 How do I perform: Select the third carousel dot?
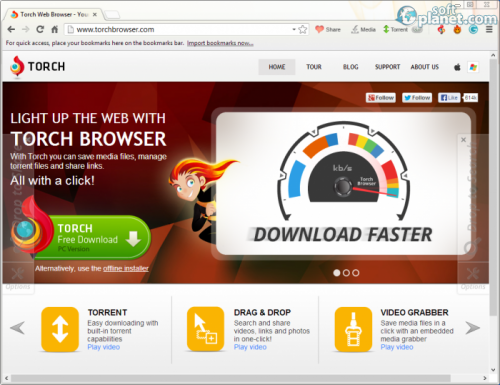pos(356,273)
